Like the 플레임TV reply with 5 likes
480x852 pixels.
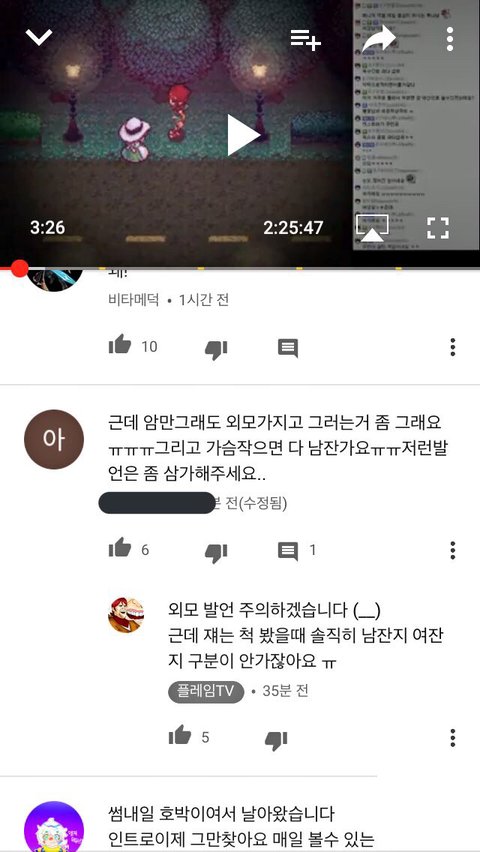pyautogui.click(x=180, y=736)
